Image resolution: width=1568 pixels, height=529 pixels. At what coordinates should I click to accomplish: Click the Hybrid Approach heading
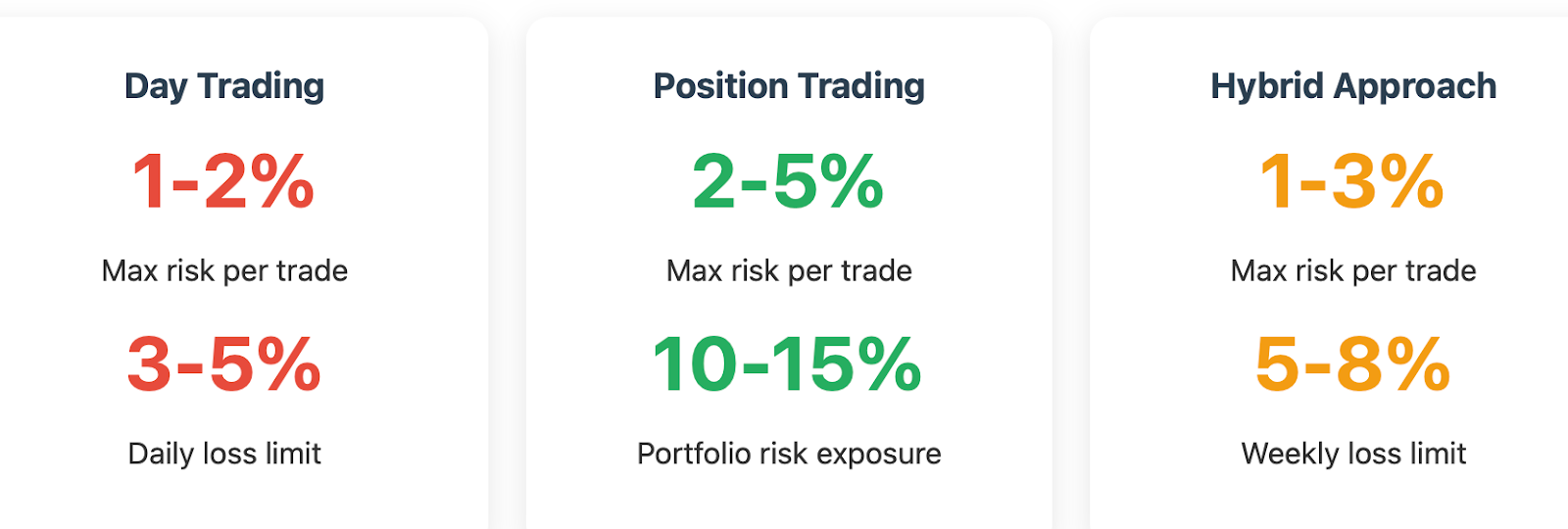coord(1353,87)
